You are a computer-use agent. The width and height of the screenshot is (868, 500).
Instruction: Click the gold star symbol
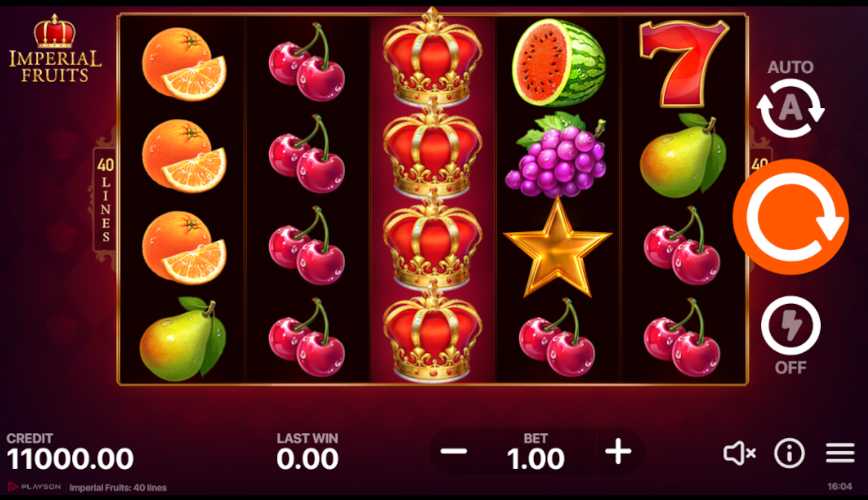557,248
